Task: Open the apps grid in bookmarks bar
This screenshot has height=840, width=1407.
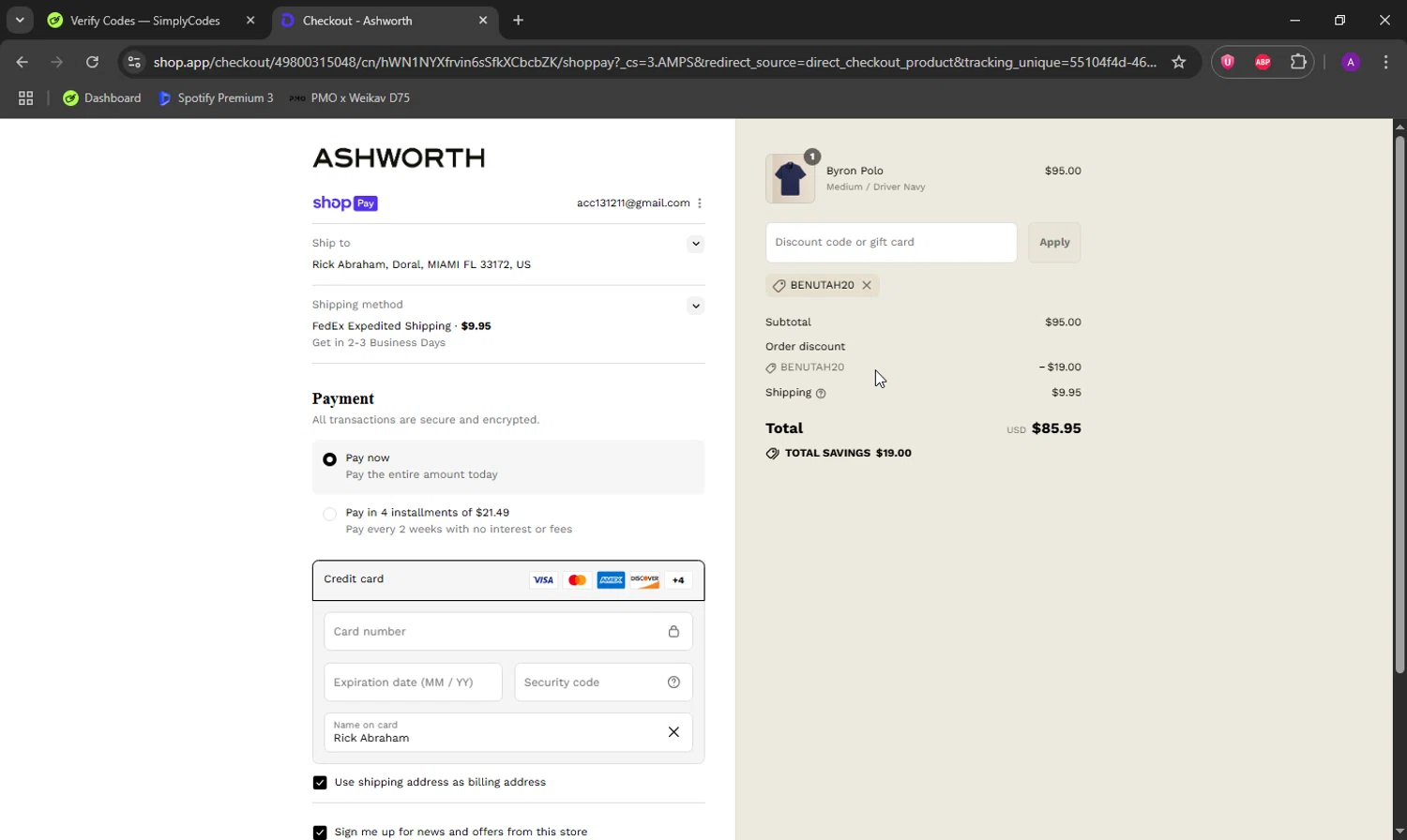Action: (25, 97)
